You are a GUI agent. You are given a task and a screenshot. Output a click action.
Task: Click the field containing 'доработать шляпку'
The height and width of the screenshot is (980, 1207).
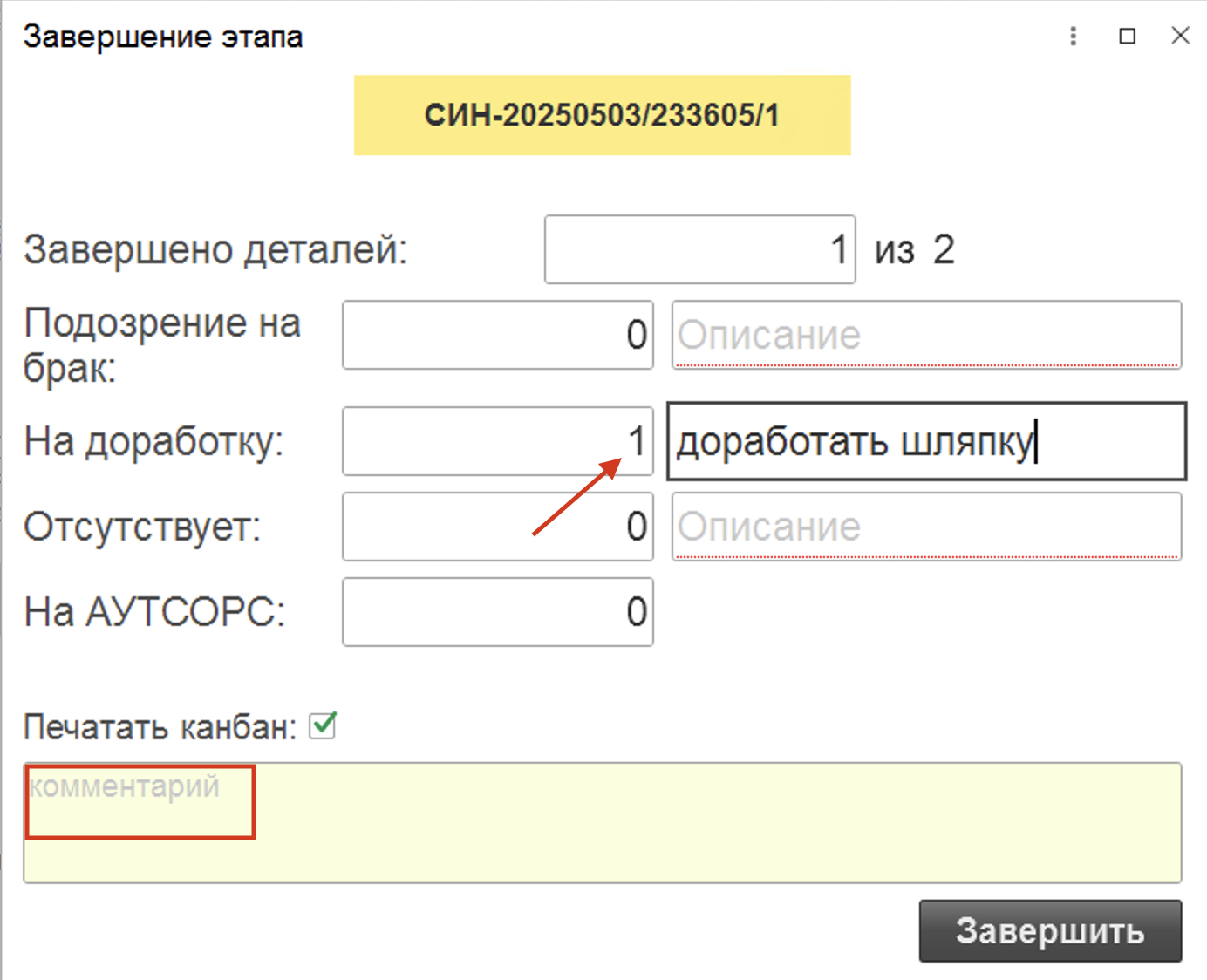pos(926,442)
